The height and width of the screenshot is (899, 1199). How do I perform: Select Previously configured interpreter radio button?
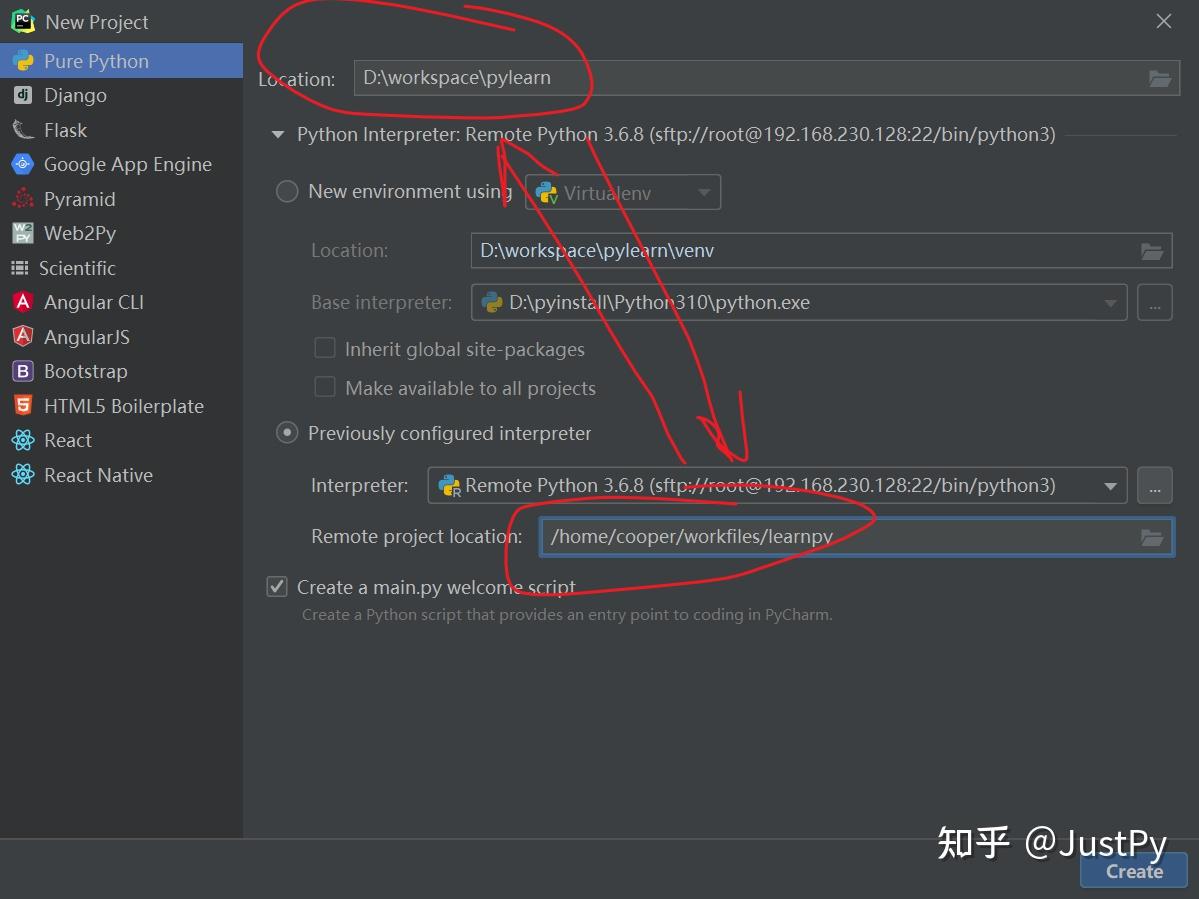point(287,432)
